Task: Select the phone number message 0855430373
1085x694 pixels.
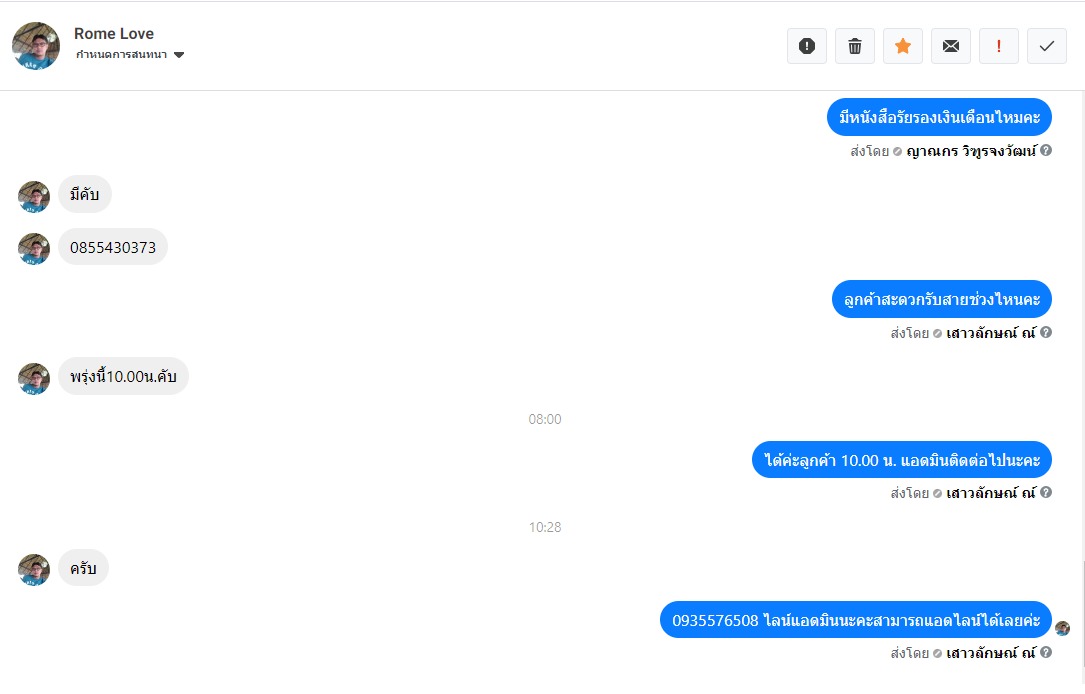Action: [x=113, y=247]
